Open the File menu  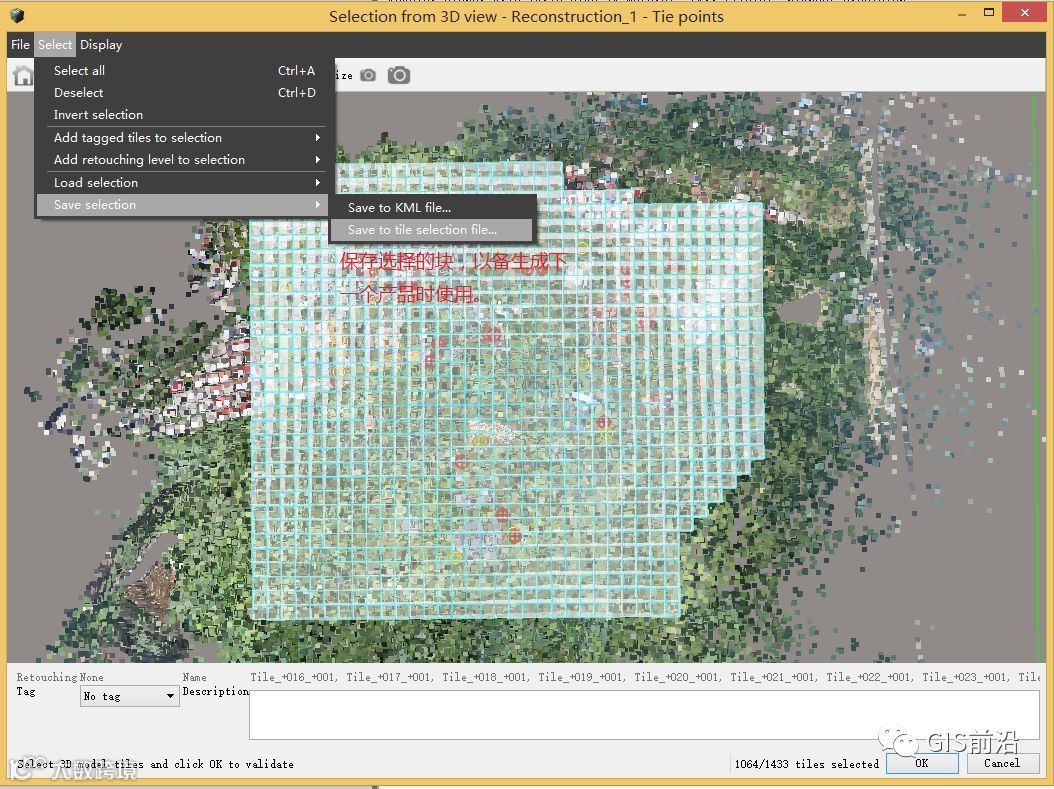tap(20, 45)
